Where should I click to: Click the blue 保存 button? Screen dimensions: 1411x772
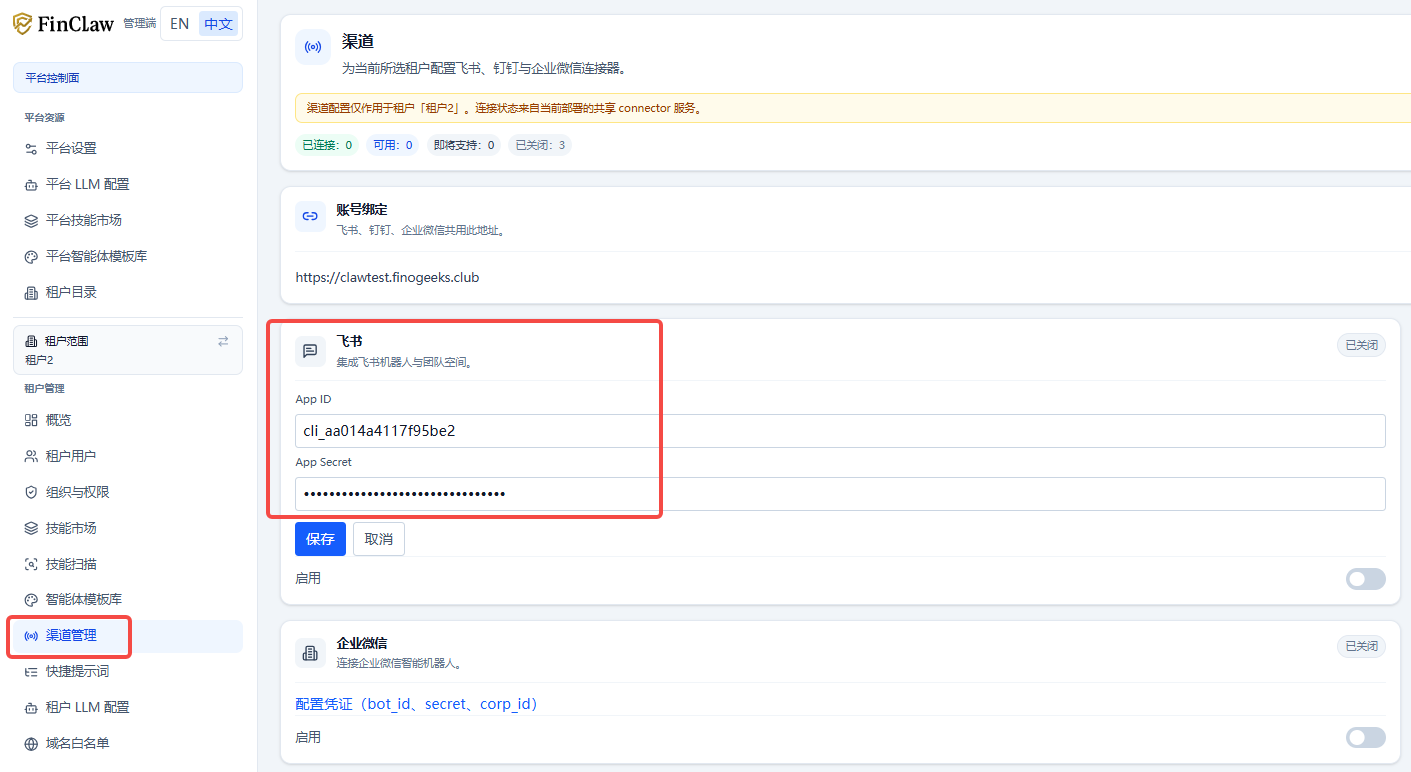click(x=320, y=539)
